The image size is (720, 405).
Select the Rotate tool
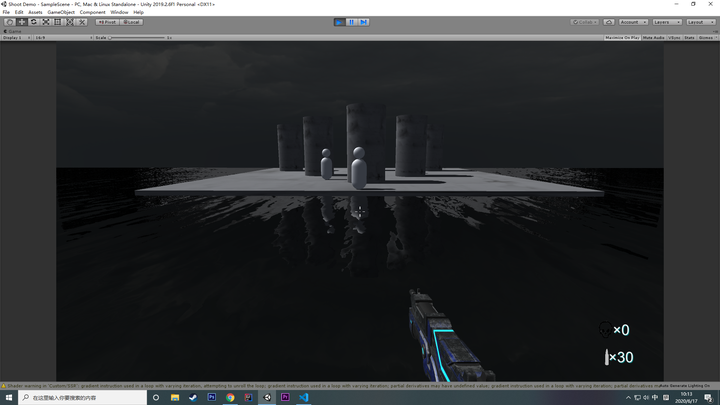pos(34,22)
